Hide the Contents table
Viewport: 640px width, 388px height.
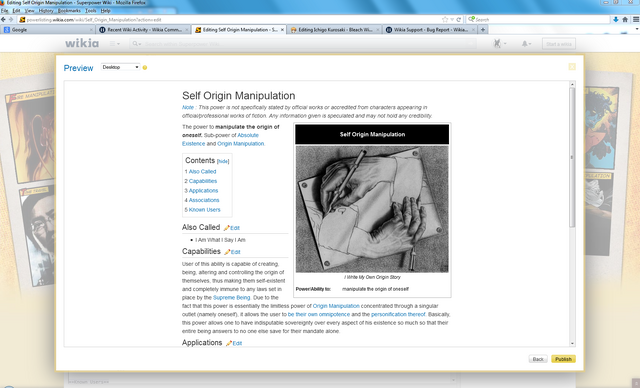pos(223,162)
